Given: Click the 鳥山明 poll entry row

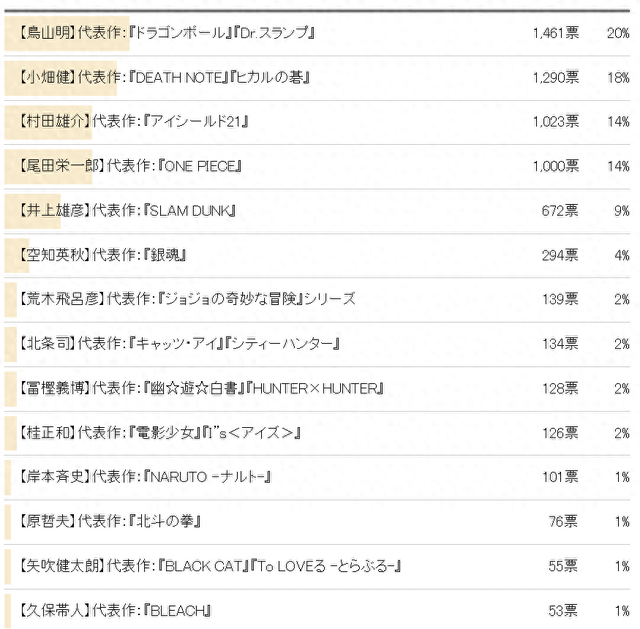Looking at the screenshot, I should coord(166,33).
